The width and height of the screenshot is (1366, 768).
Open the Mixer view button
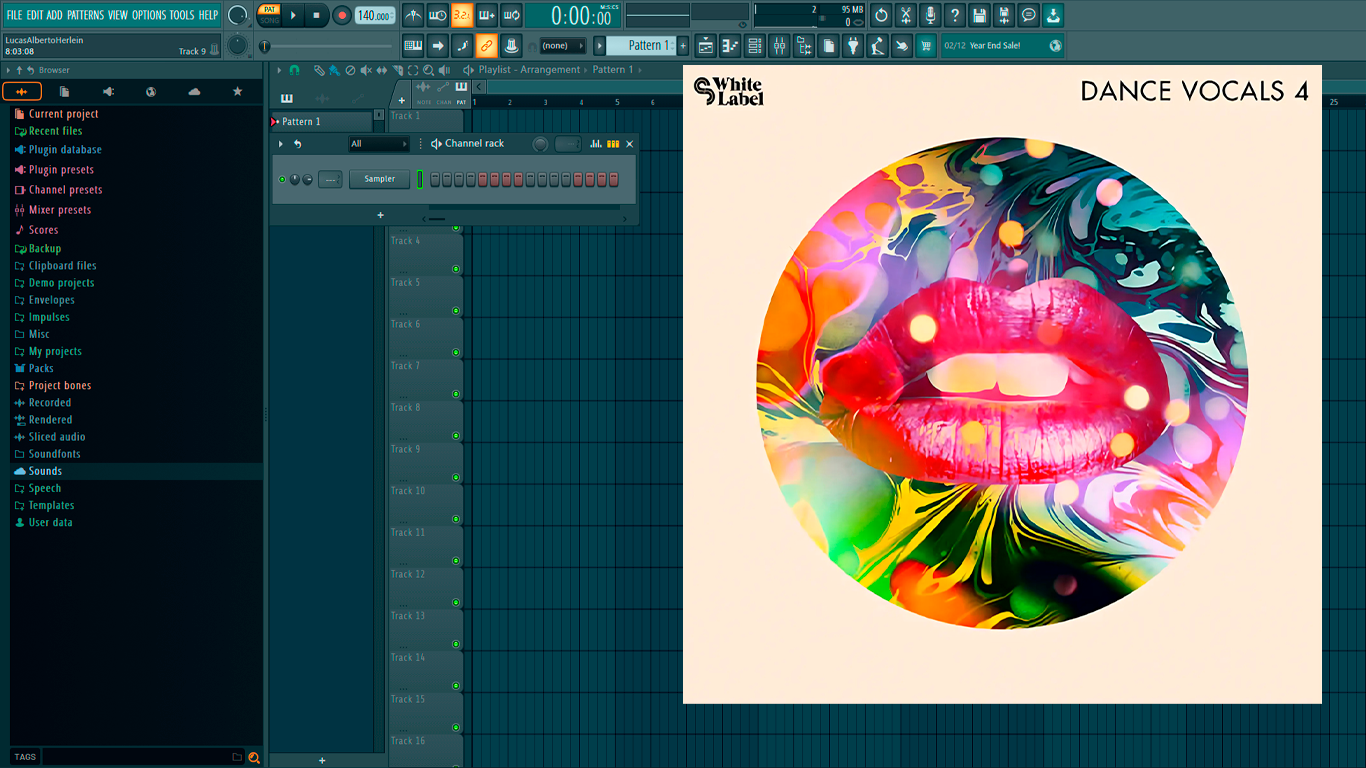[779, 45]
